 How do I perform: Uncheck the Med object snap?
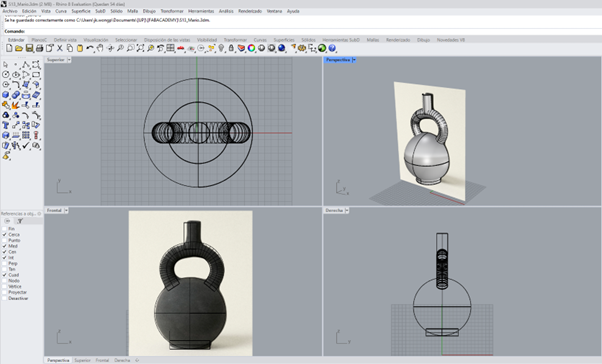point(5,246)
